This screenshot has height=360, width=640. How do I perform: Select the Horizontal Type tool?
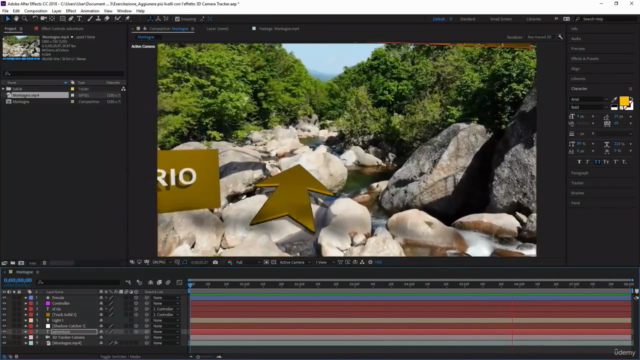pos(79,19)
